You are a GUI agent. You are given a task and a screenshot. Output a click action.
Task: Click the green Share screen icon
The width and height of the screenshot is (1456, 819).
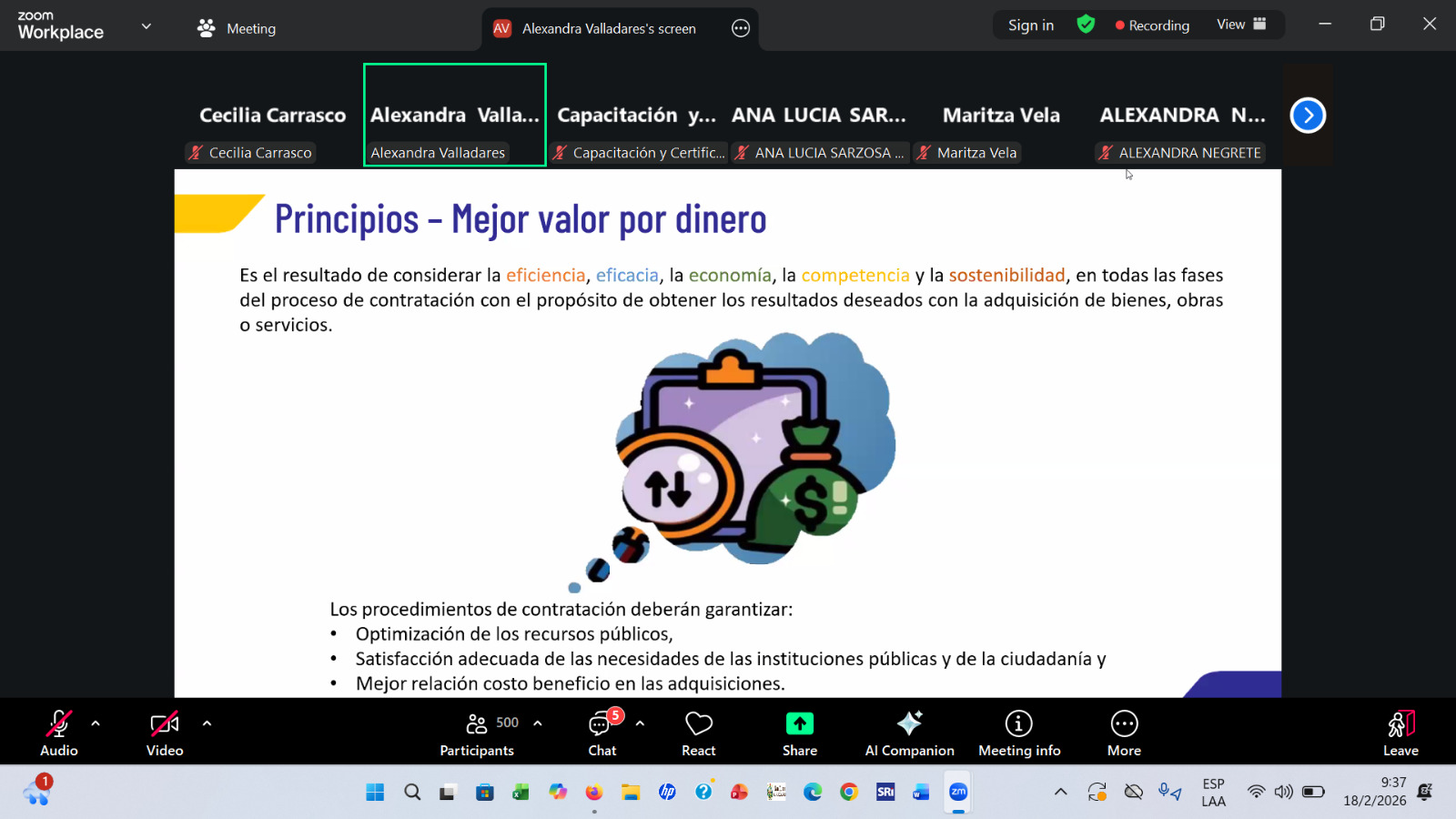pyautogui.click(x=799, y=723)
